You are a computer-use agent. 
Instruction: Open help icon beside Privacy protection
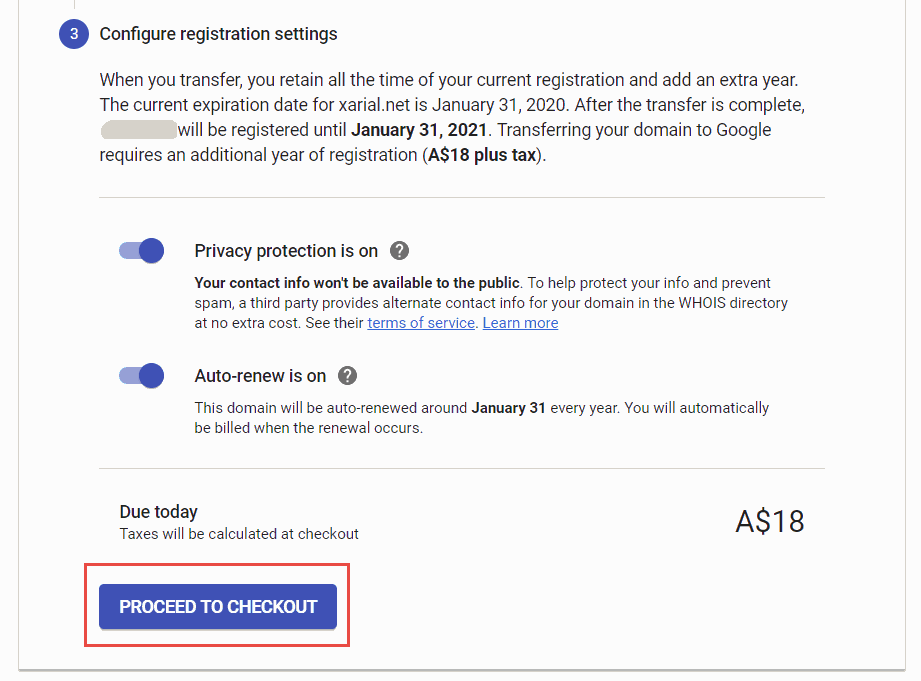tap(399, 251)
